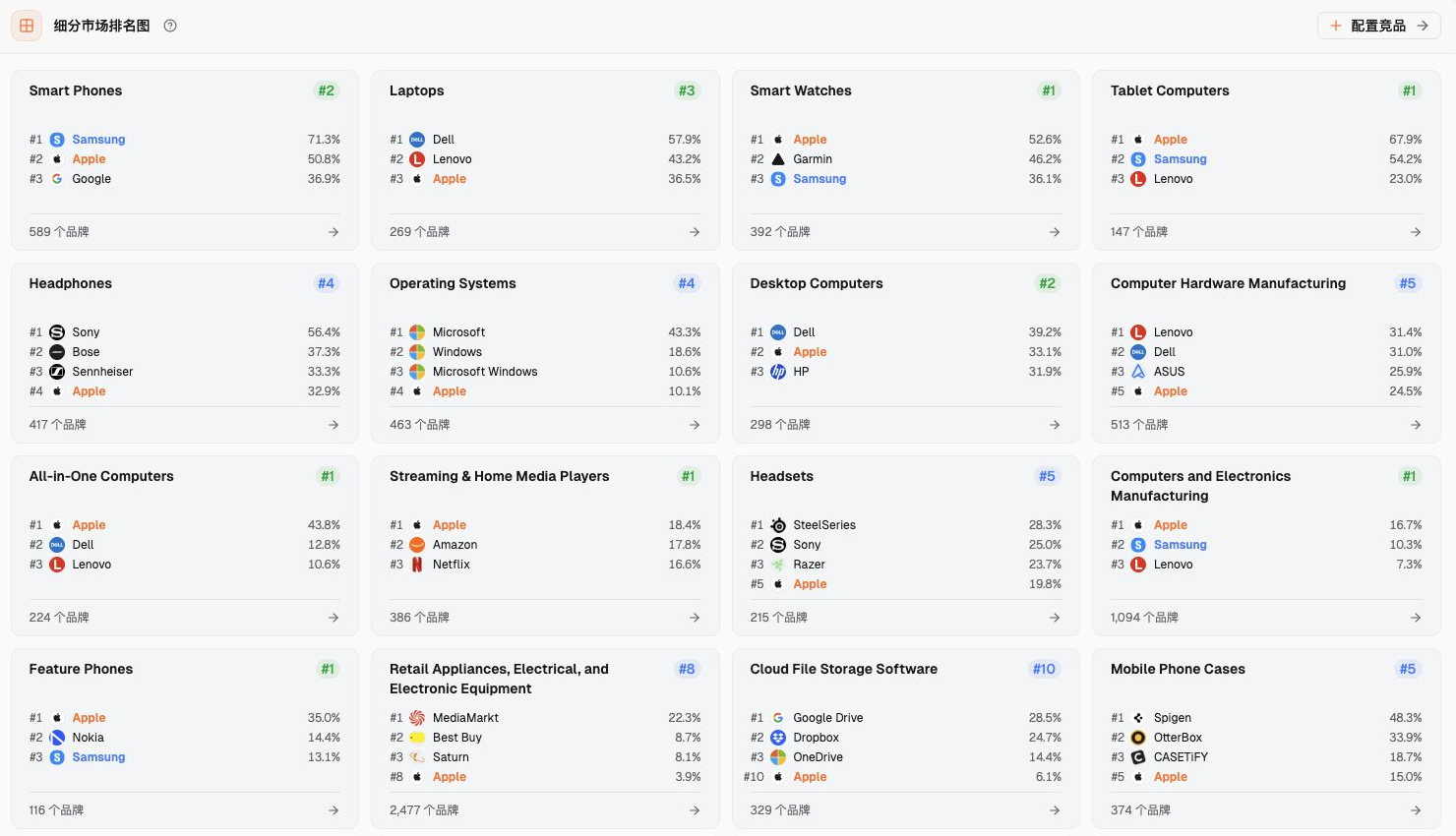Click the Garmin logo in Smart Watches
This screenshot has width=1456, height=836.
(778, 159)
